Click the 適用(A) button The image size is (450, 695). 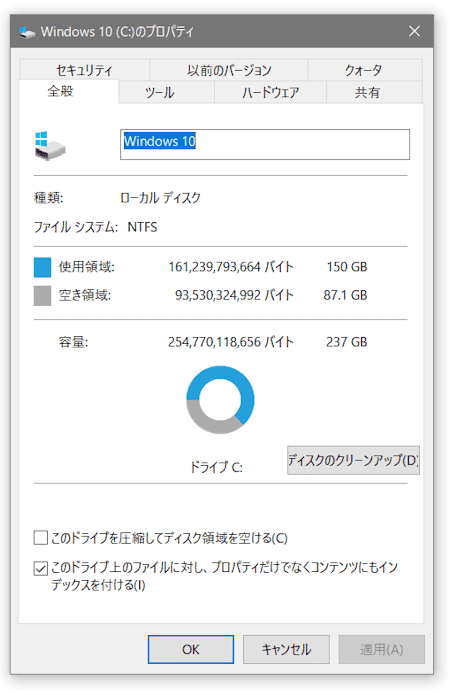coord(381,649)
